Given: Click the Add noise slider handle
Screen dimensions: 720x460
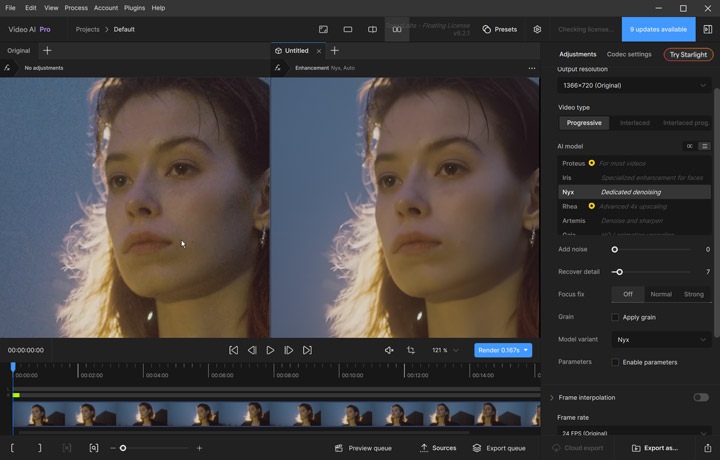Looking at the screenshot, I should pos(614,249).
